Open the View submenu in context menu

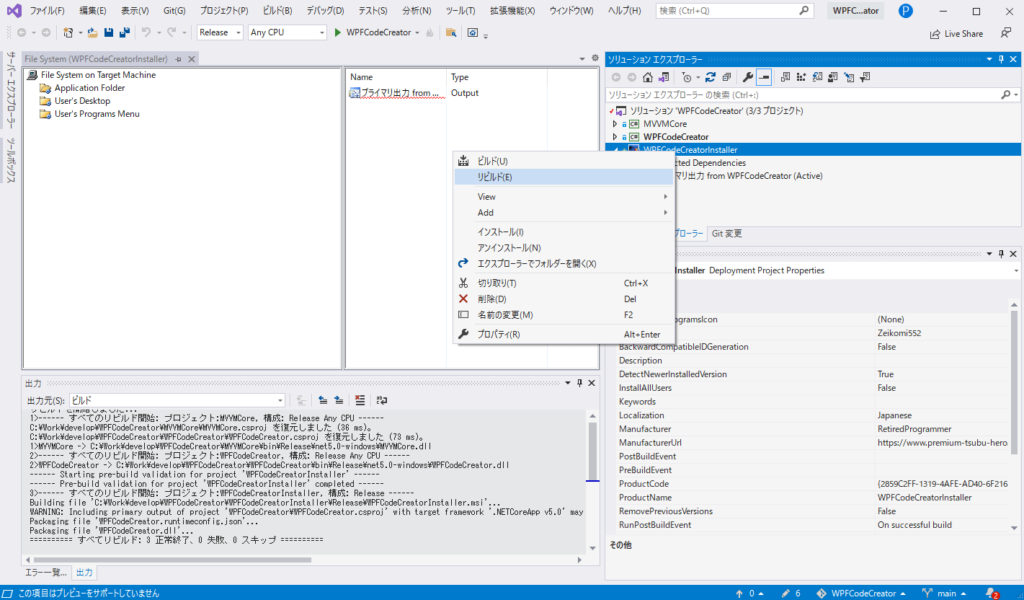tap(564, 197)
